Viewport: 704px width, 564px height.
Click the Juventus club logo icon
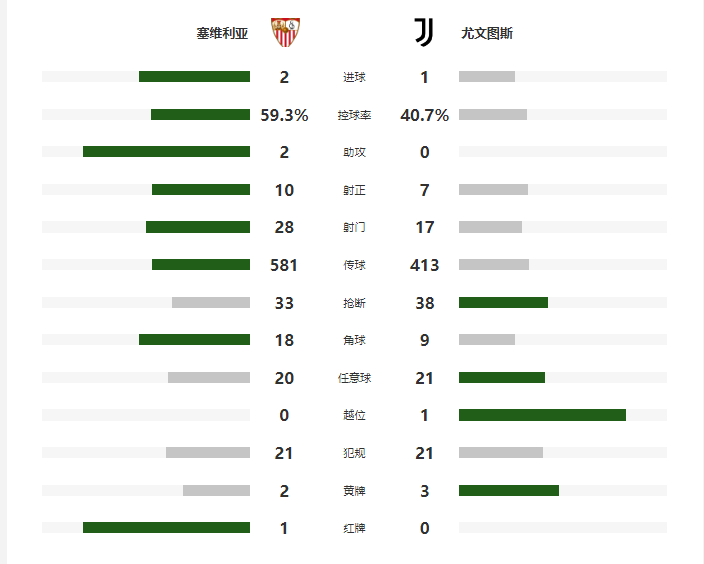[424, 32]
